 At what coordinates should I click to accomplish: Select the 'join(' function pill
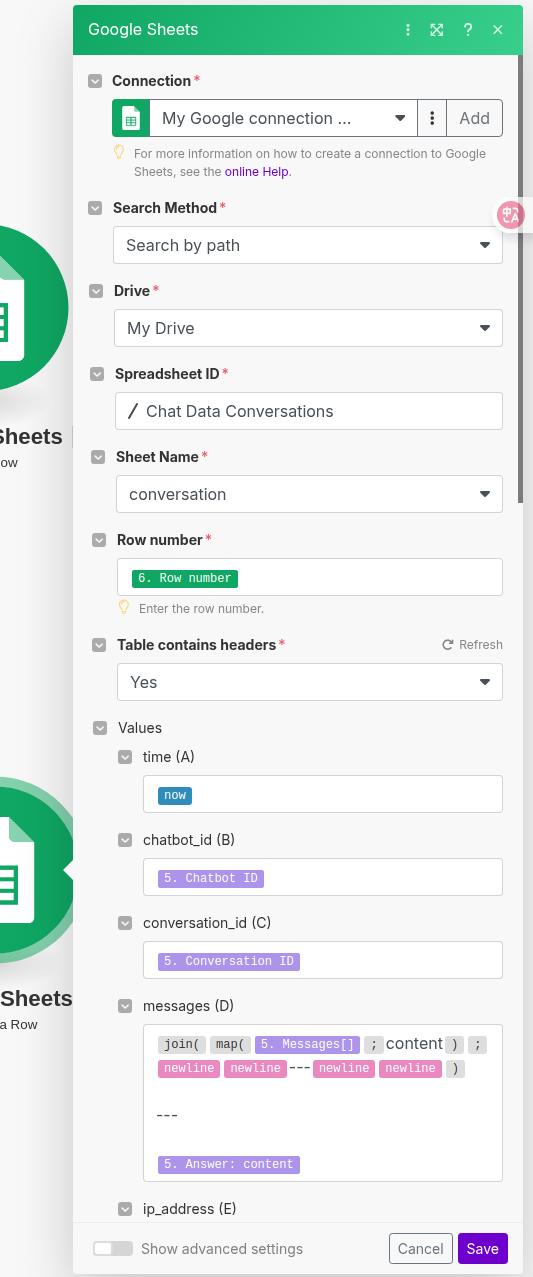click(182, 1044)
